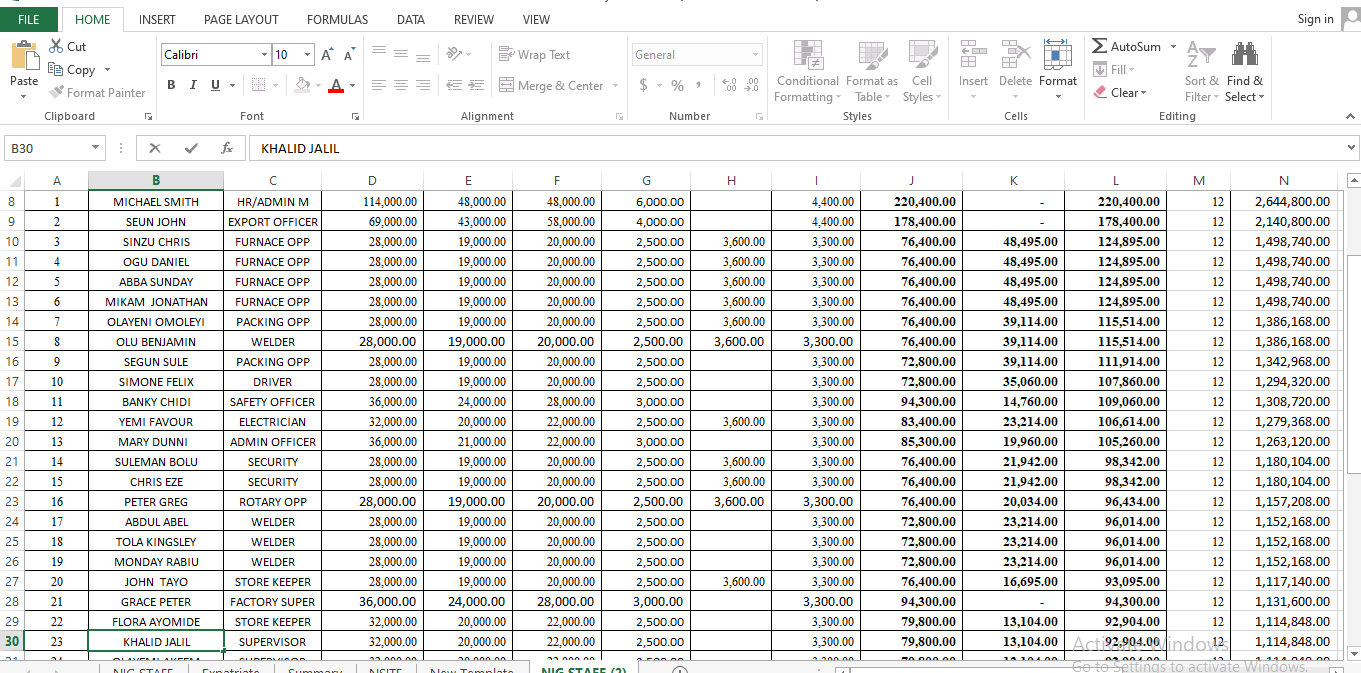Expand the Paste options arrow

(24, 97)
